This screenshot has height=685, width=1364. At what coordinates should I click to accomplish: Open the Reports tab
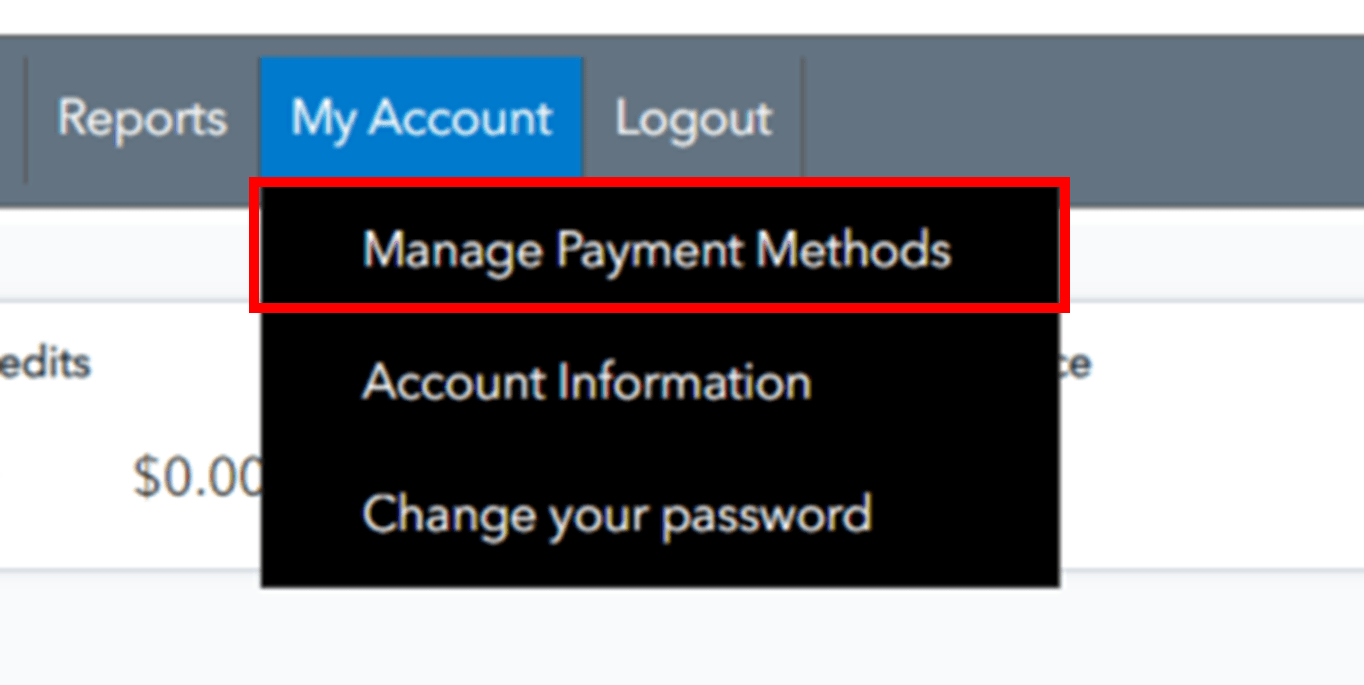142,119
